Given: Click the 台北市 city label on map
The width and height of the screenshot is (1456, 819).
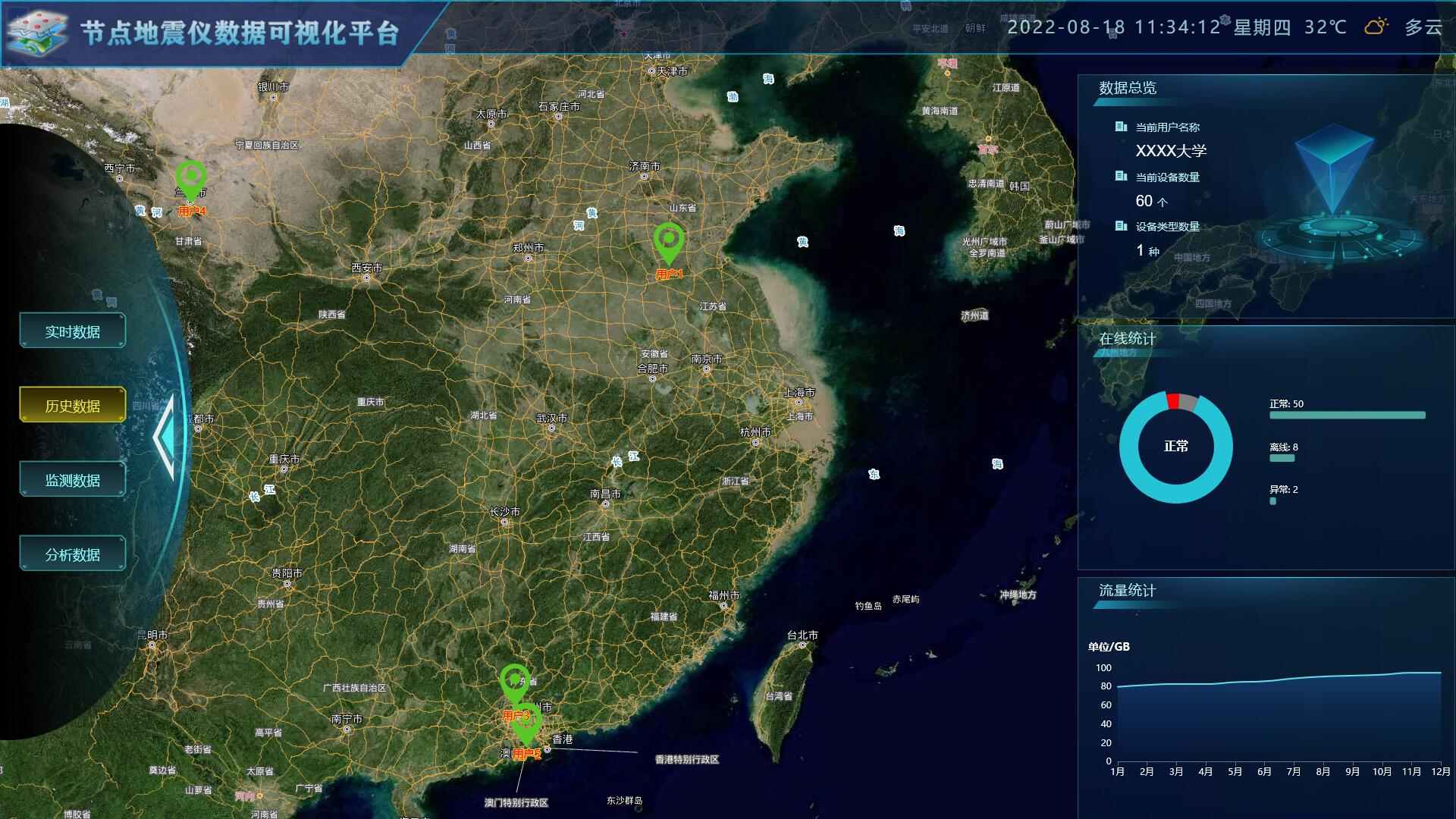Looking at the screenshot, I should (802, 635).
